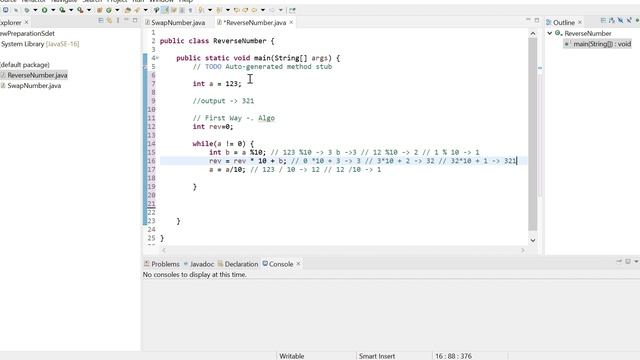
Task: Open the Console panel view menu dropdown
Action: [636, 261]
